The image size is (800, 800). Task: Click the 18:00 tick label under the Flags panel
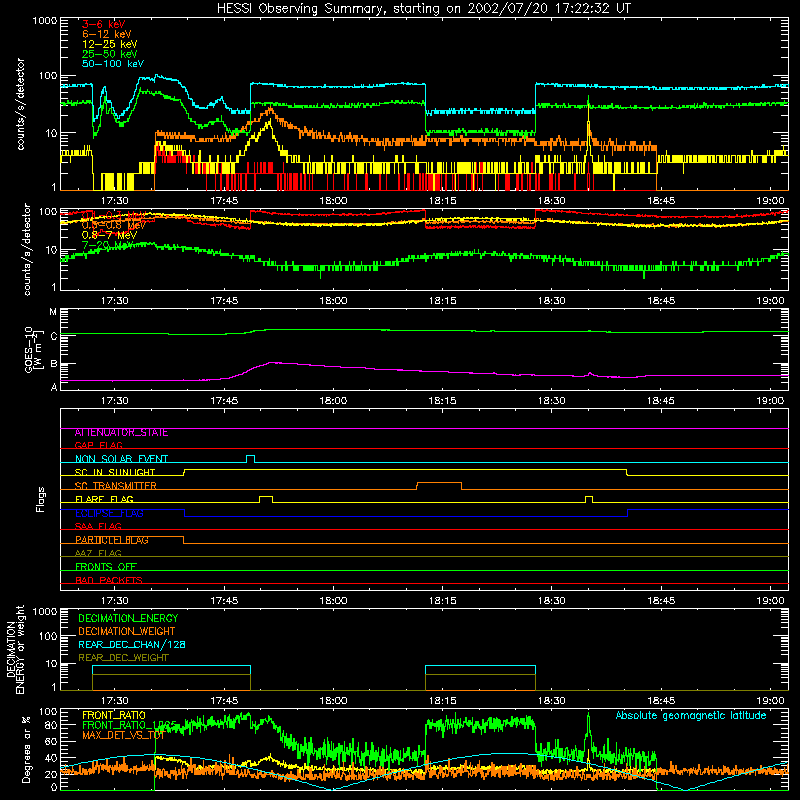tap(334, 601)
